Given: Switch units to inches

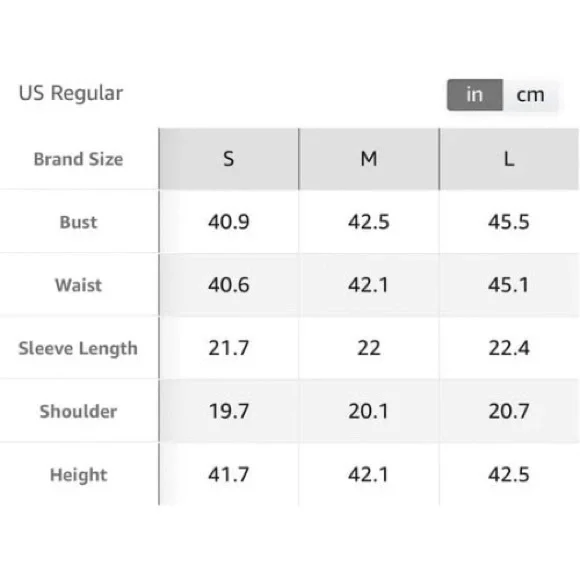Looking at the screenshot, I should pos(475,95).
